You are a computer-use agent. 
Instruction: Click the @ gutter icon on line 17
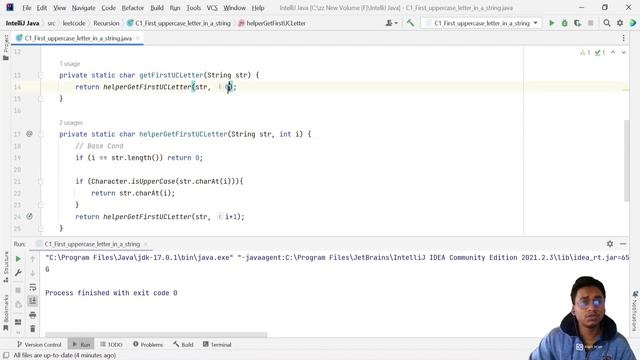click(29, 133)
